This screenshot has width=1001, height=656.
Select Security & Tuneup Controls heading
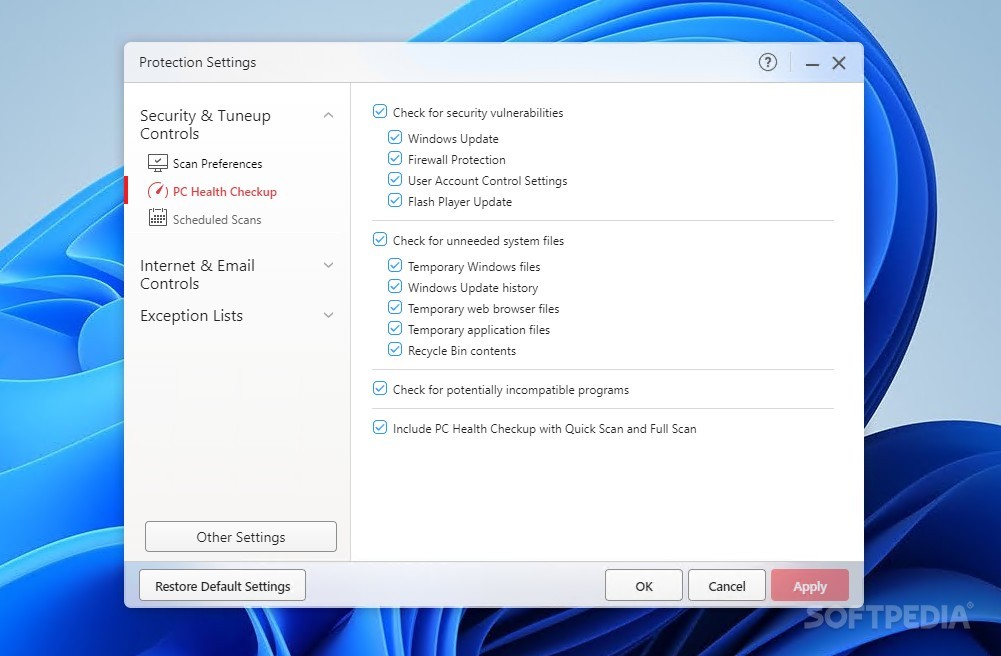coord(205,124)
